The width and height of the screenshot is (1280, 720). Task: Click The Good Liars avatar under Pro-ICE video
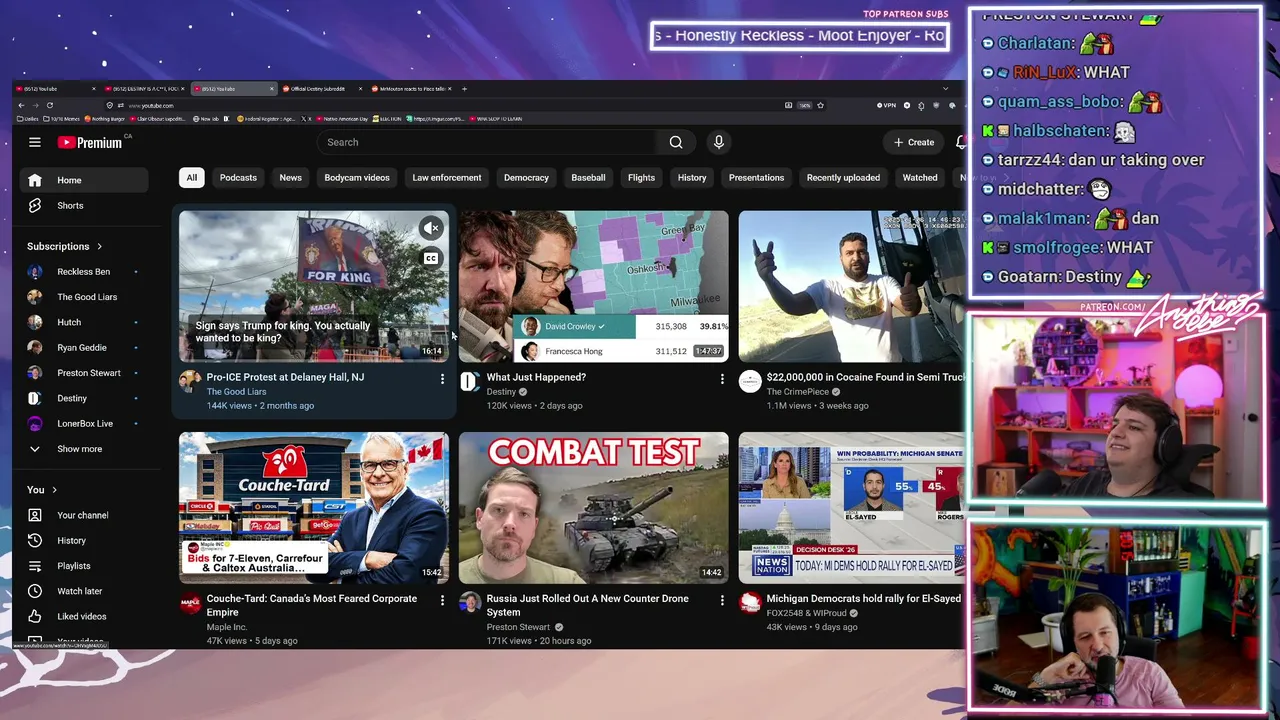[x=190, y=381]
